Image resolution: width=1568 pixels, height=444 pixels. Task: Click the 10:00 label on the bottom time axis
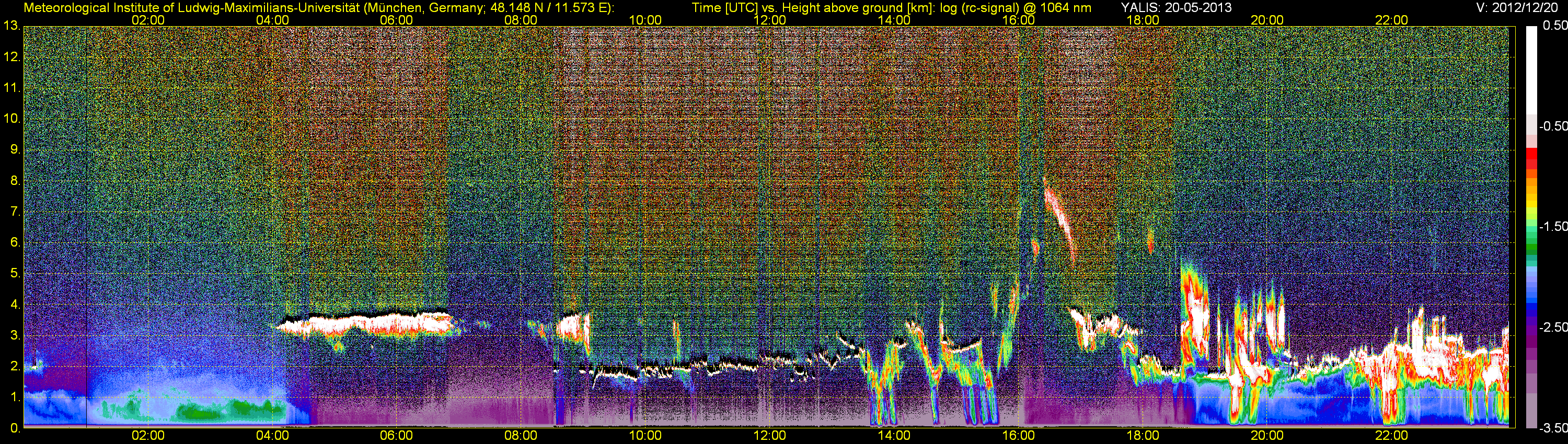(645, 436)
